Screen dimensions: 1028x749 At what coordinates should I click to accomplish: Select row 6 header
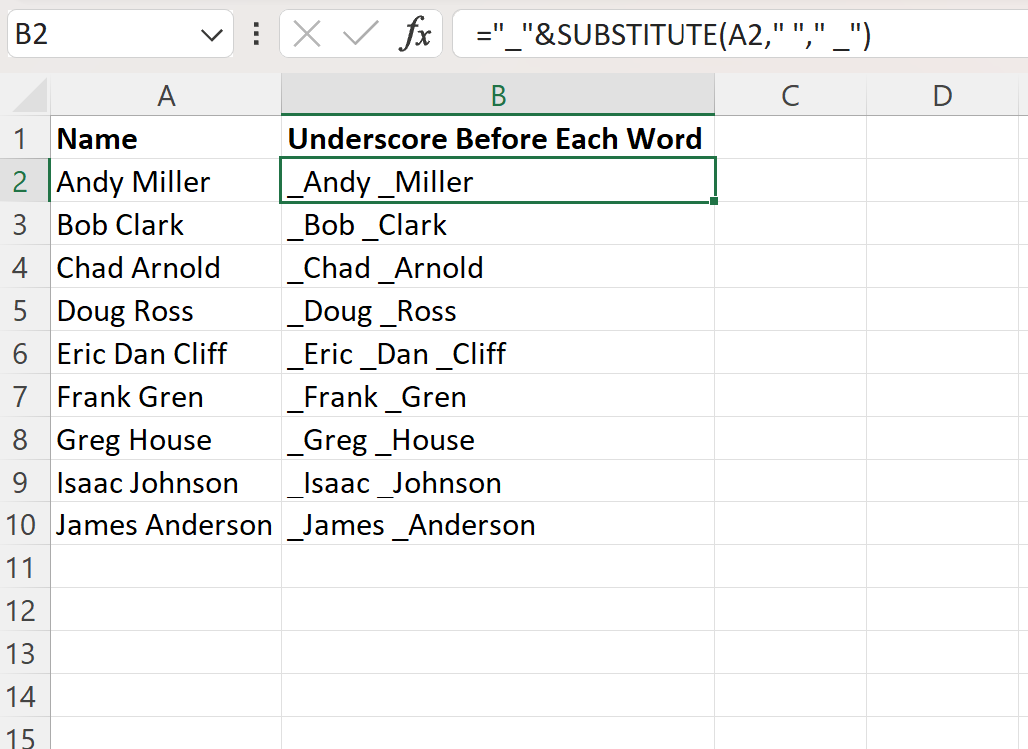pyautogui.click(x=25, y=354)
